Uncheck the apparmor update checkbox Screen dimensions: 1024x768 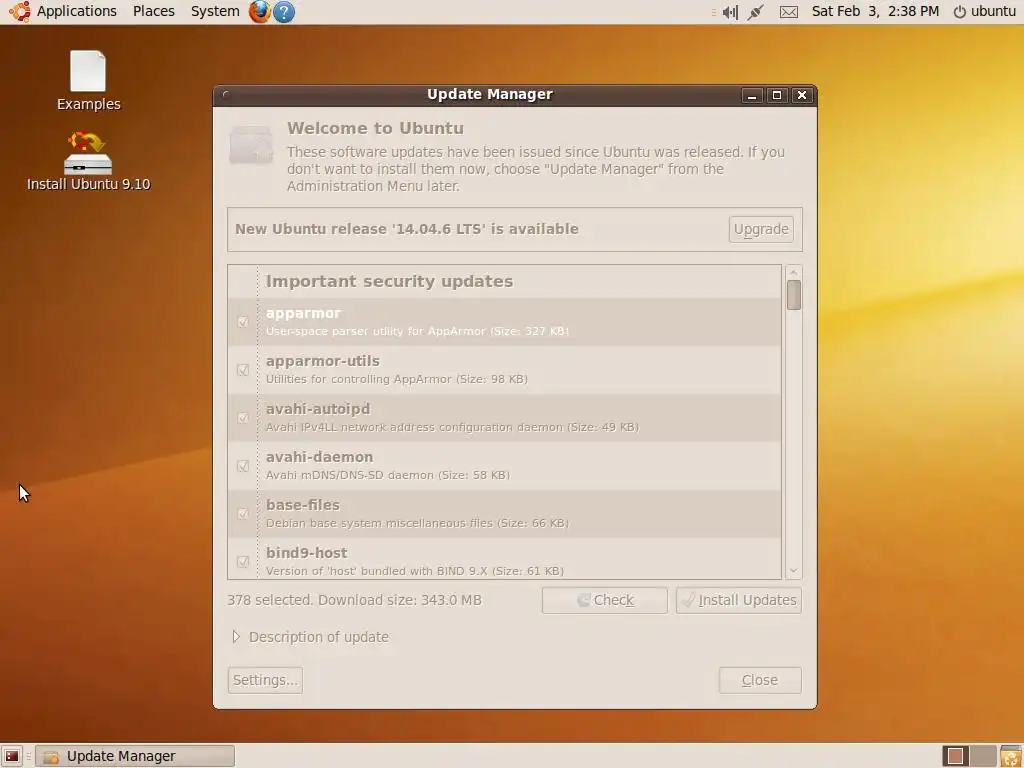coord(243,322)
